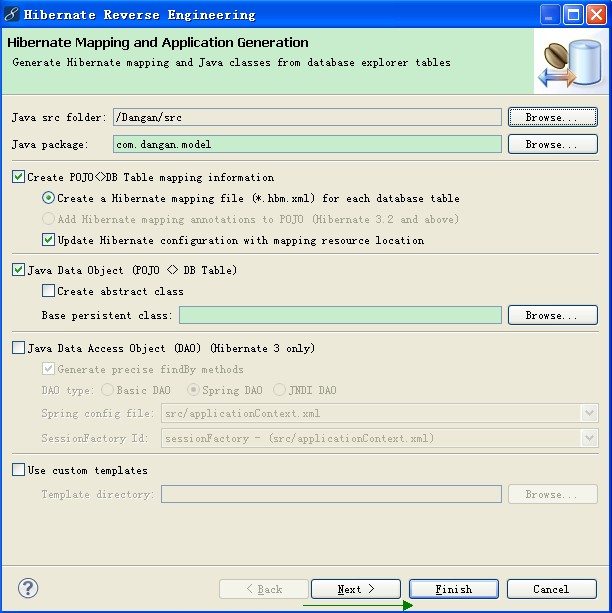Enable Use custom templates checkbox

coord(18,470)
